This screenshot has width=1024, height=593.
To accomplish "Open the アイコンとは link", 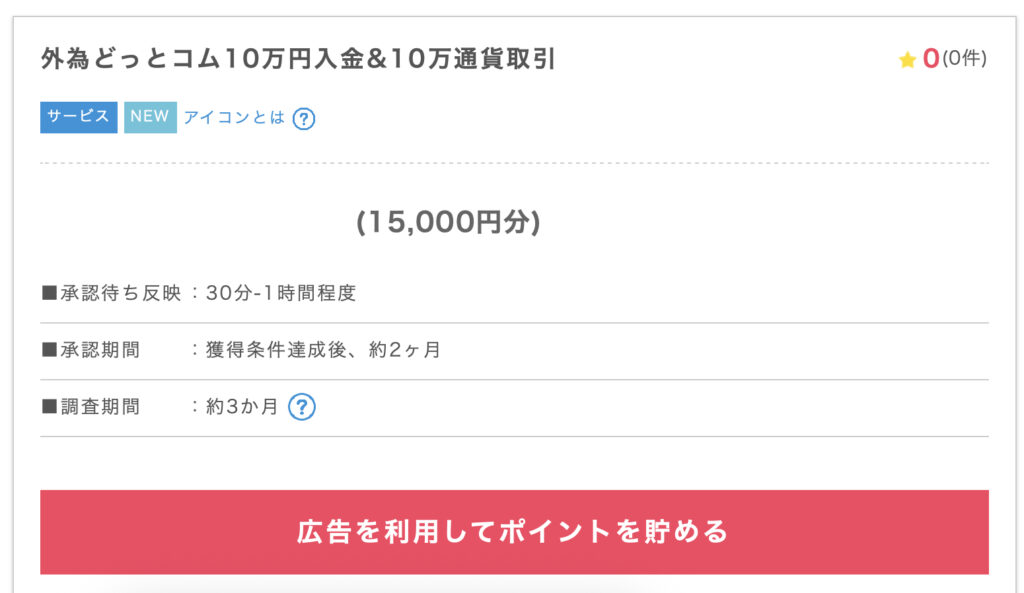I will pyautogui.click(x=234, y=117).
